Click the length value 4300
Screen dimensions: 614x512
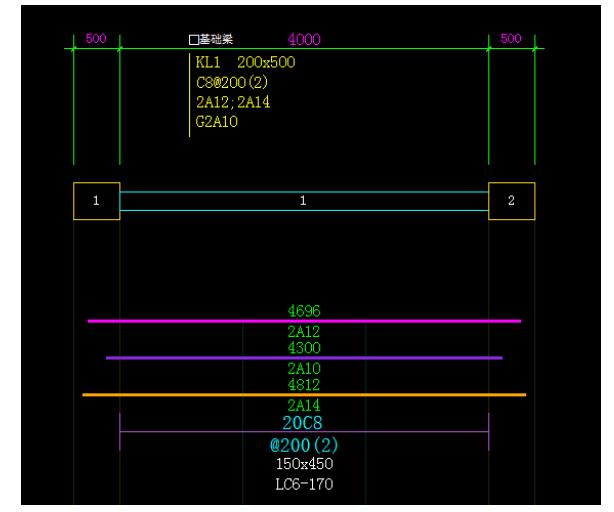point(304,348)
